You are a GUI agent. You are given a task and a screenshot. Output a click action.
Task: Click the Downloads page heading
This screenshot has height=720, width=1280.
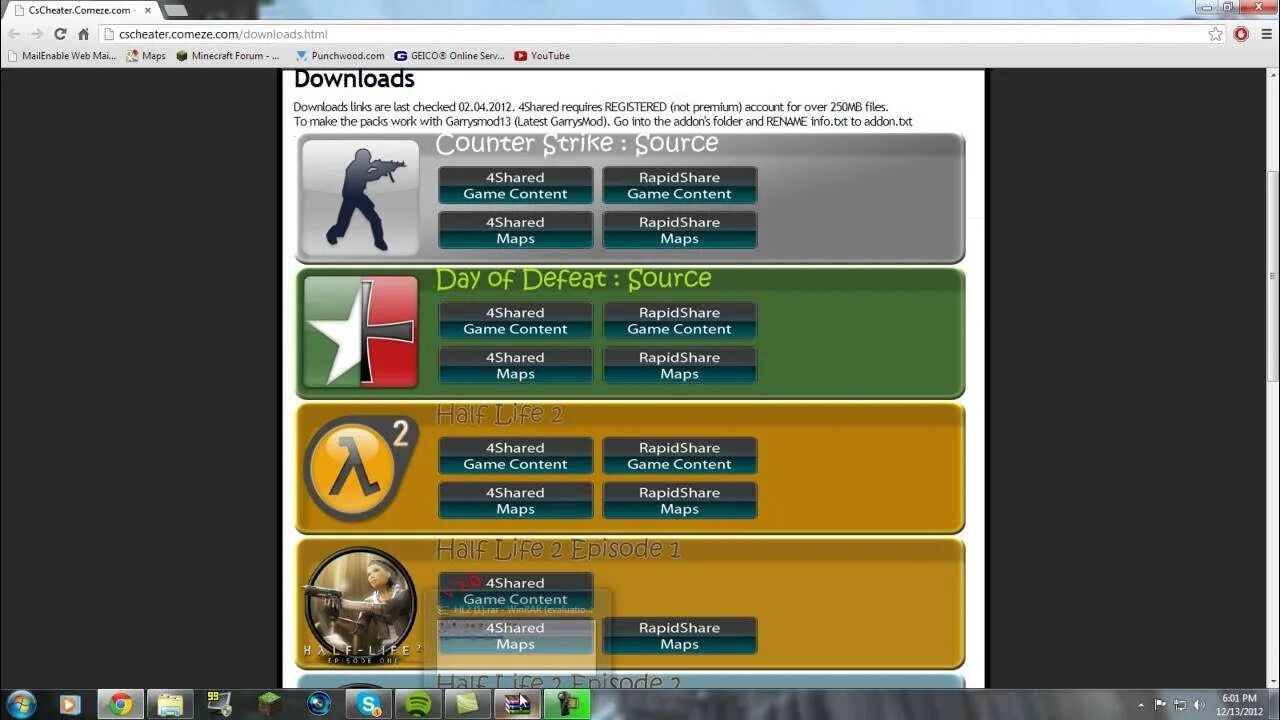(354, 79)
